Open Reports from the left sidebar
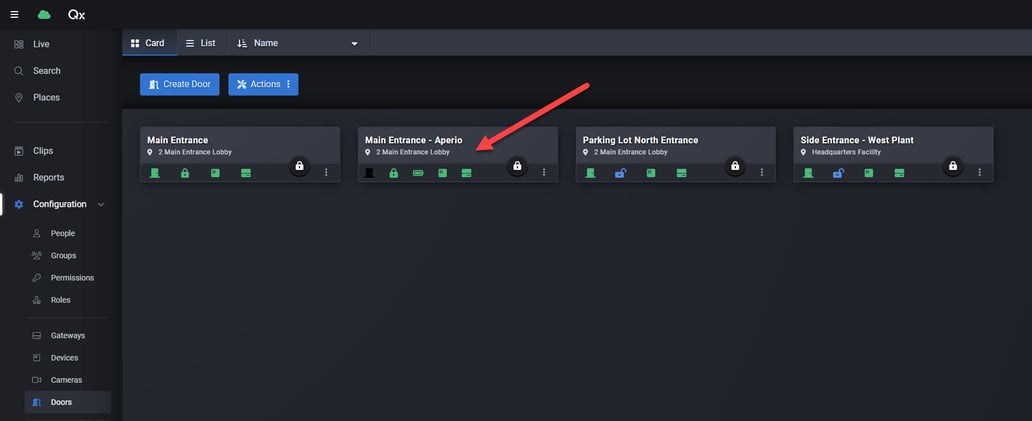The width and height of the screenshot is (1032, 421). click(x=48, y=177)
